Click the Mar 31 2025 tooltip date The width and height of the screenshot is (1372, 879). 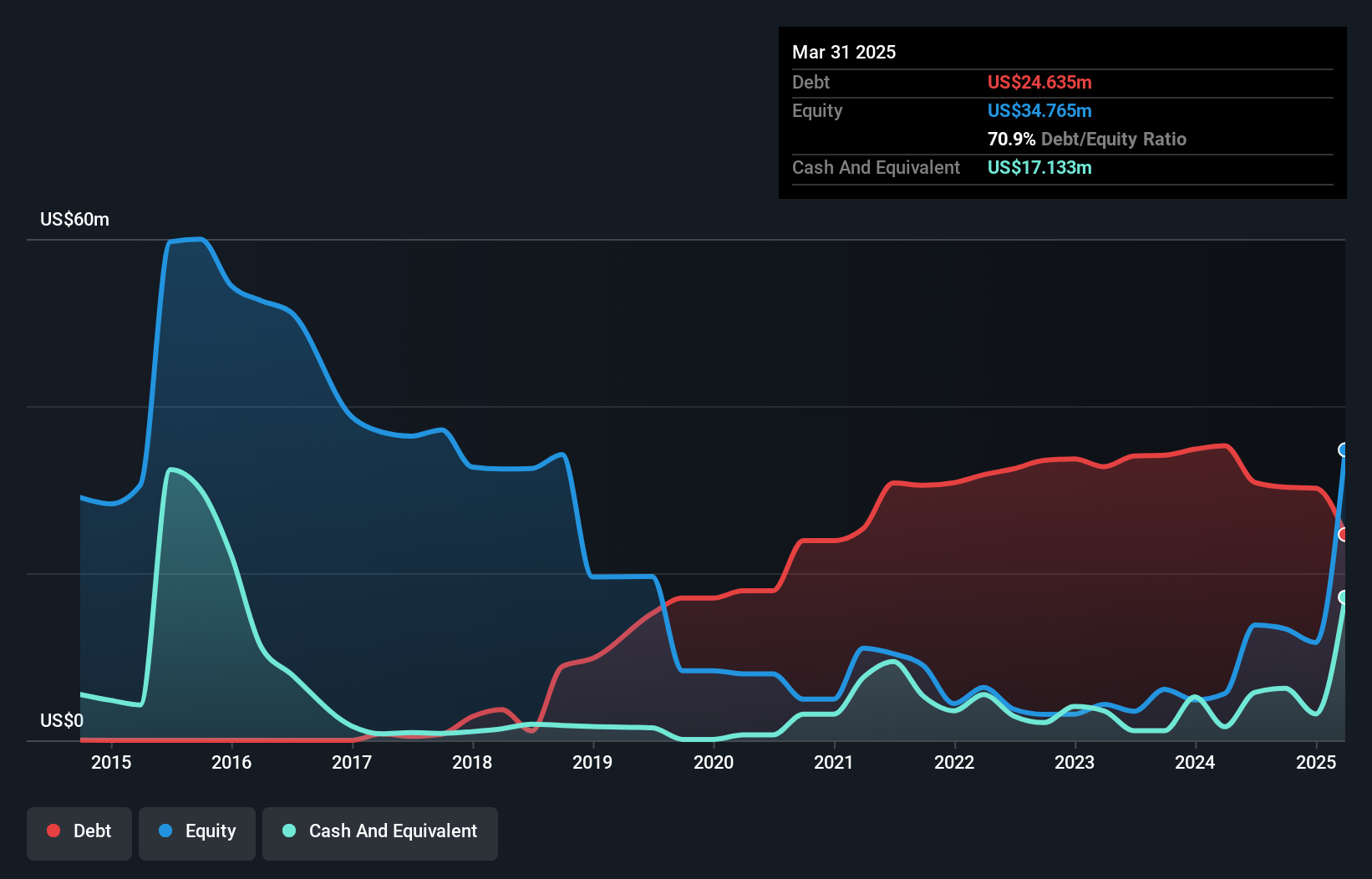pos(844,52)
